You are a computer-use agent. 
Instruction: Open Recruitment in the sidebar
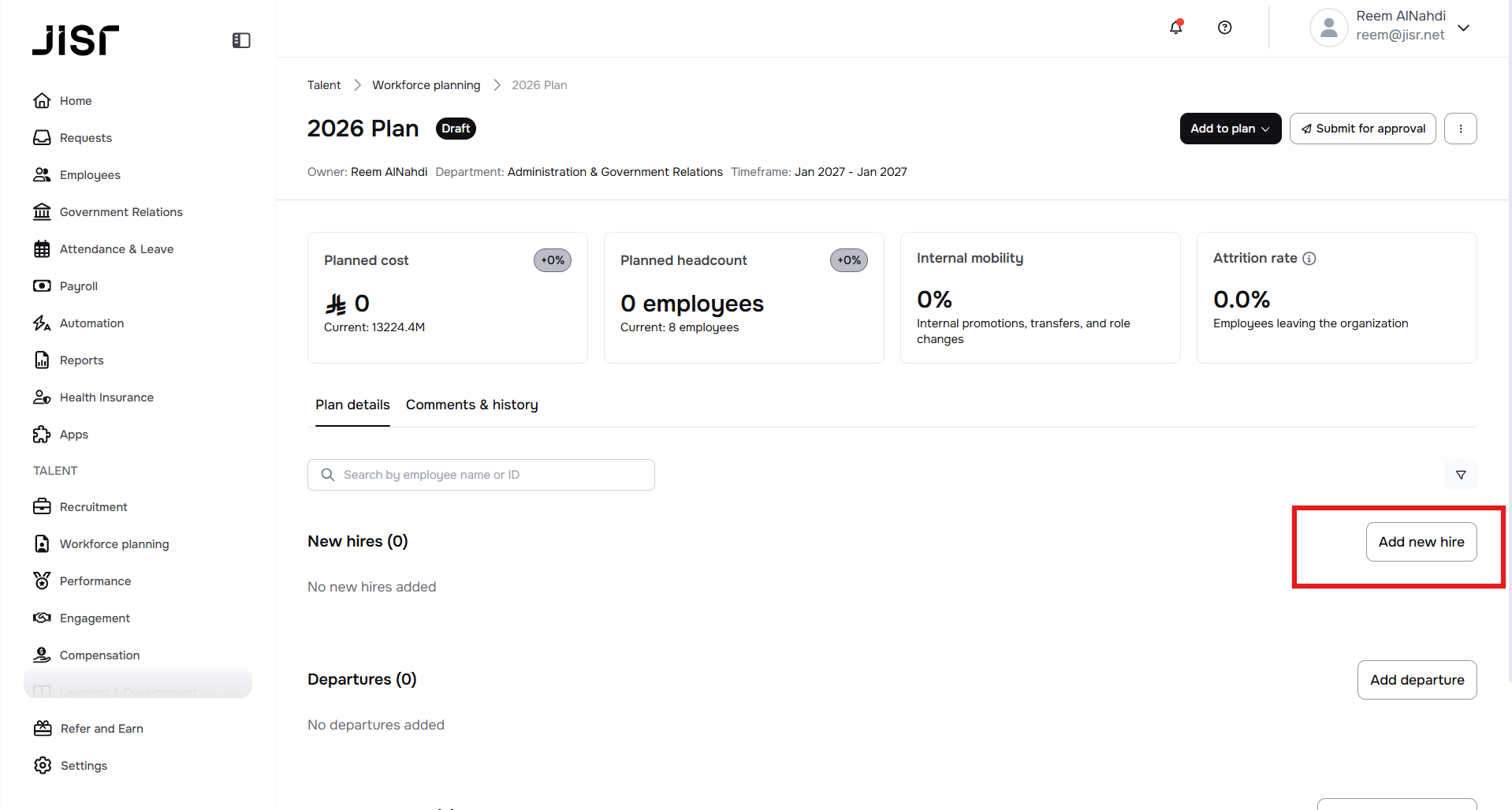93,507
